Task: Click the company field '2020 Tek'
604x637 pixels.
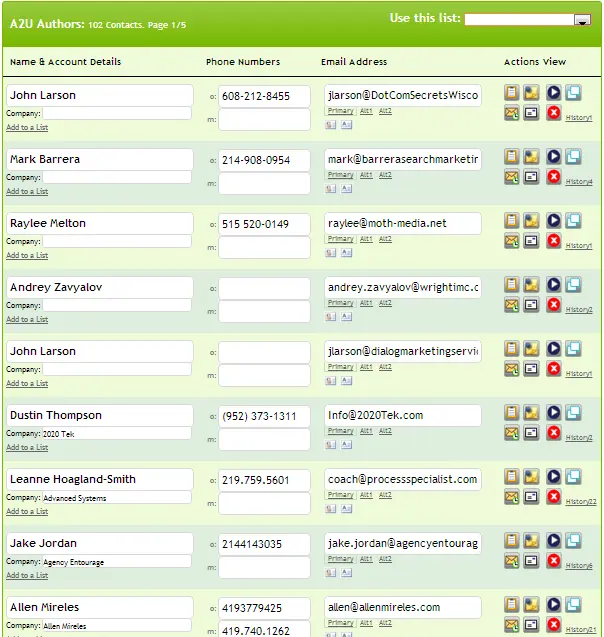Action: (117, 433)
